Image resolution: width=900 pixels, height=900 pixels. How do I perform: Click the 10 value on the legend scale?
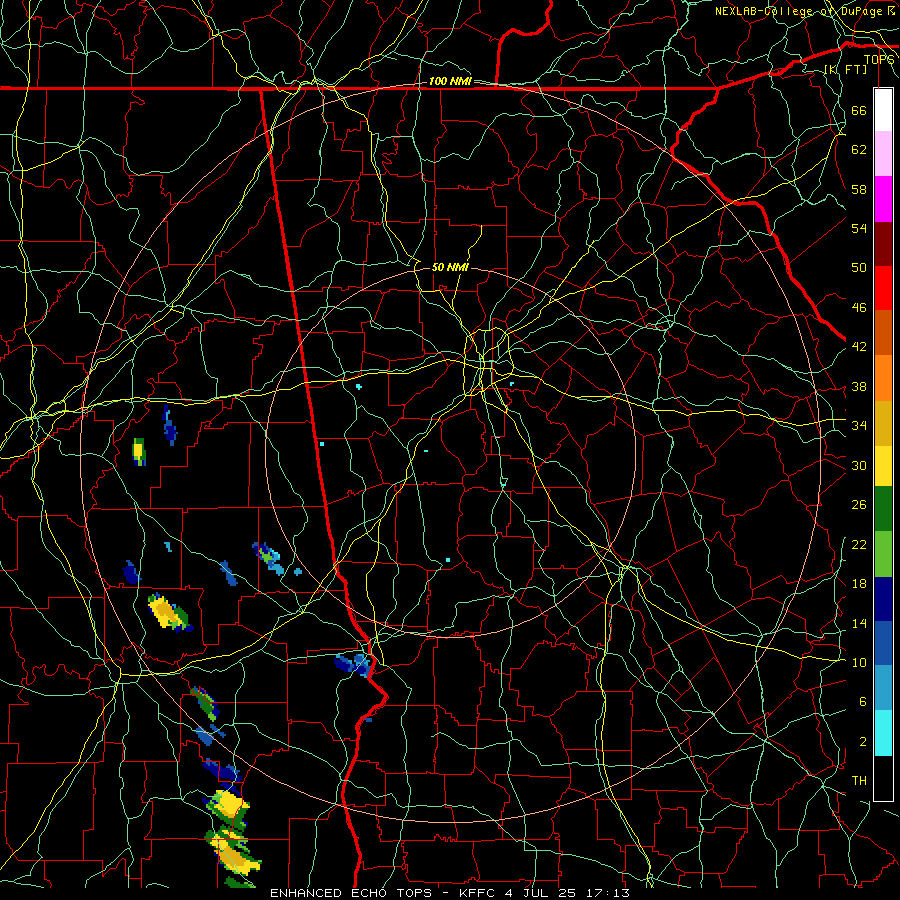(859, 662)
